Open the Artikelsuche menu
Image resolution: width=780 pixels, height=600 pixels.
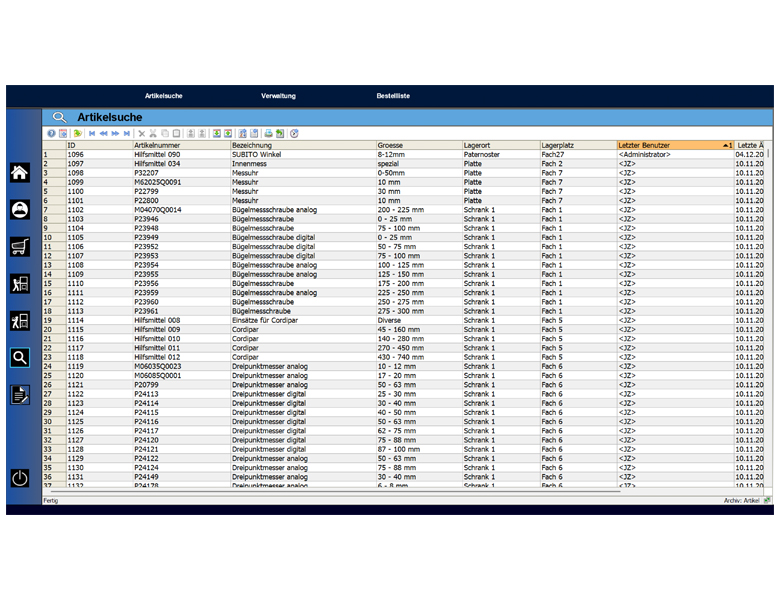click(x=164, y=96)
